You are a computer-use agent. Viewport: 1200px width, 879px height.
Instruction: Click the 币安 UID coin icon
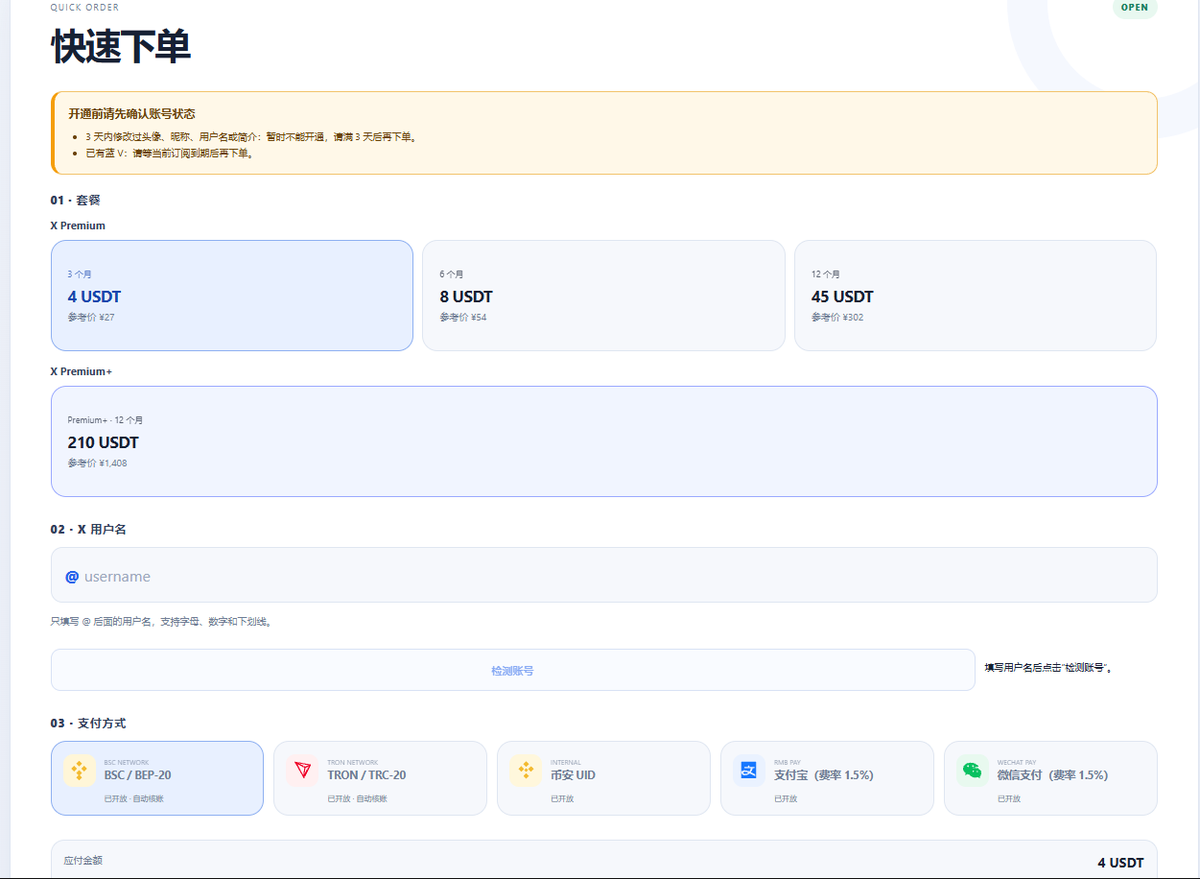tap(525, 771)
